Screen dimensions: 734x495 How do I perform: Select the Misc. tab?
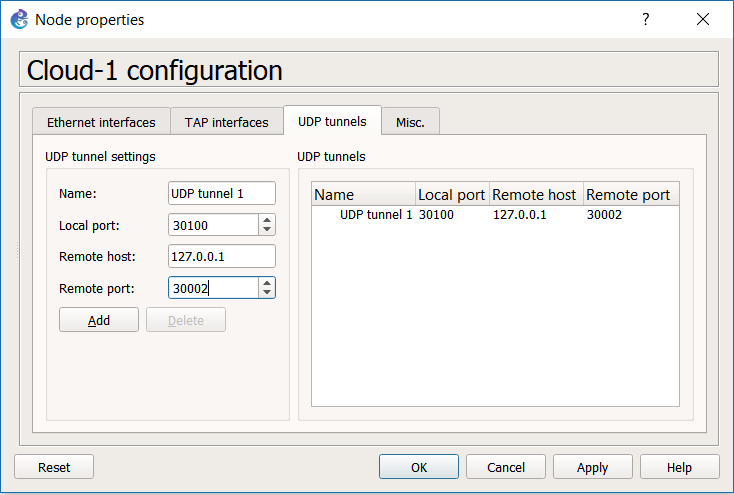tap(411, 122)
